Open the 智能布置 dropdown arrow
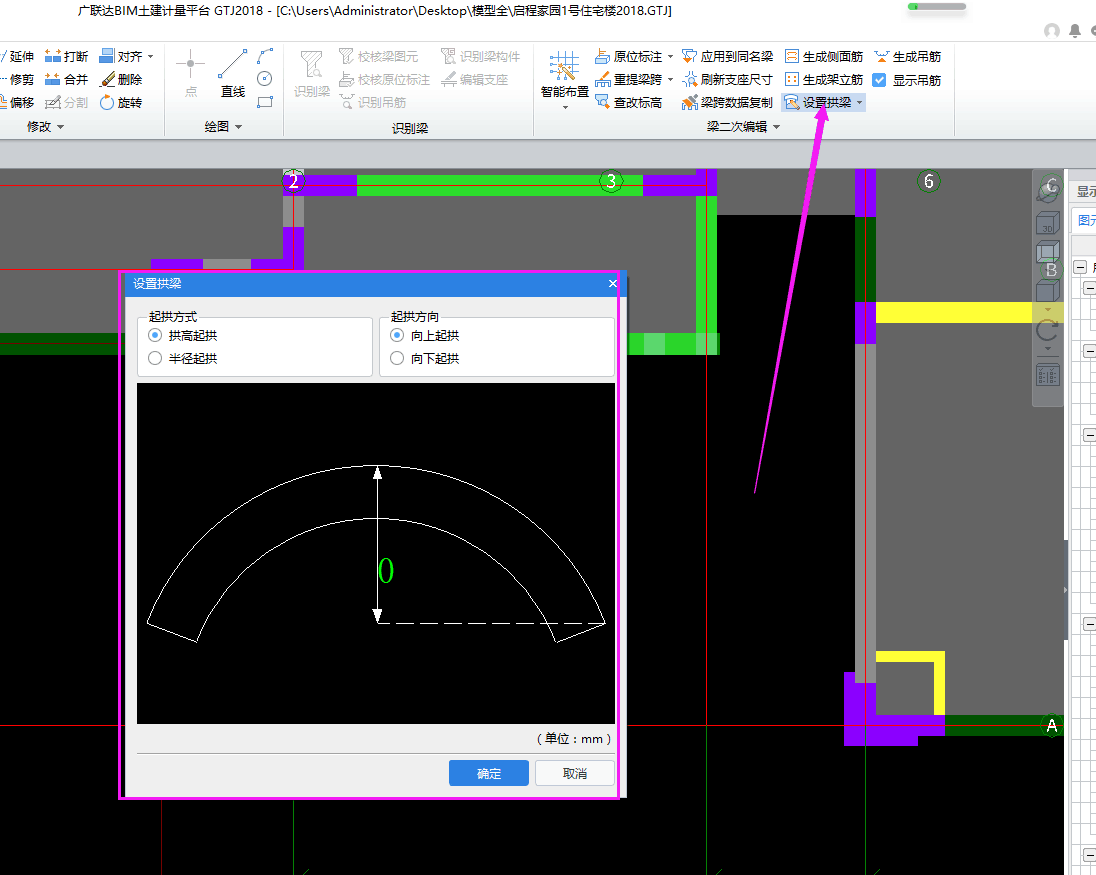The width and height of the screenshot is (1096, 875). [x=565, y=108]
